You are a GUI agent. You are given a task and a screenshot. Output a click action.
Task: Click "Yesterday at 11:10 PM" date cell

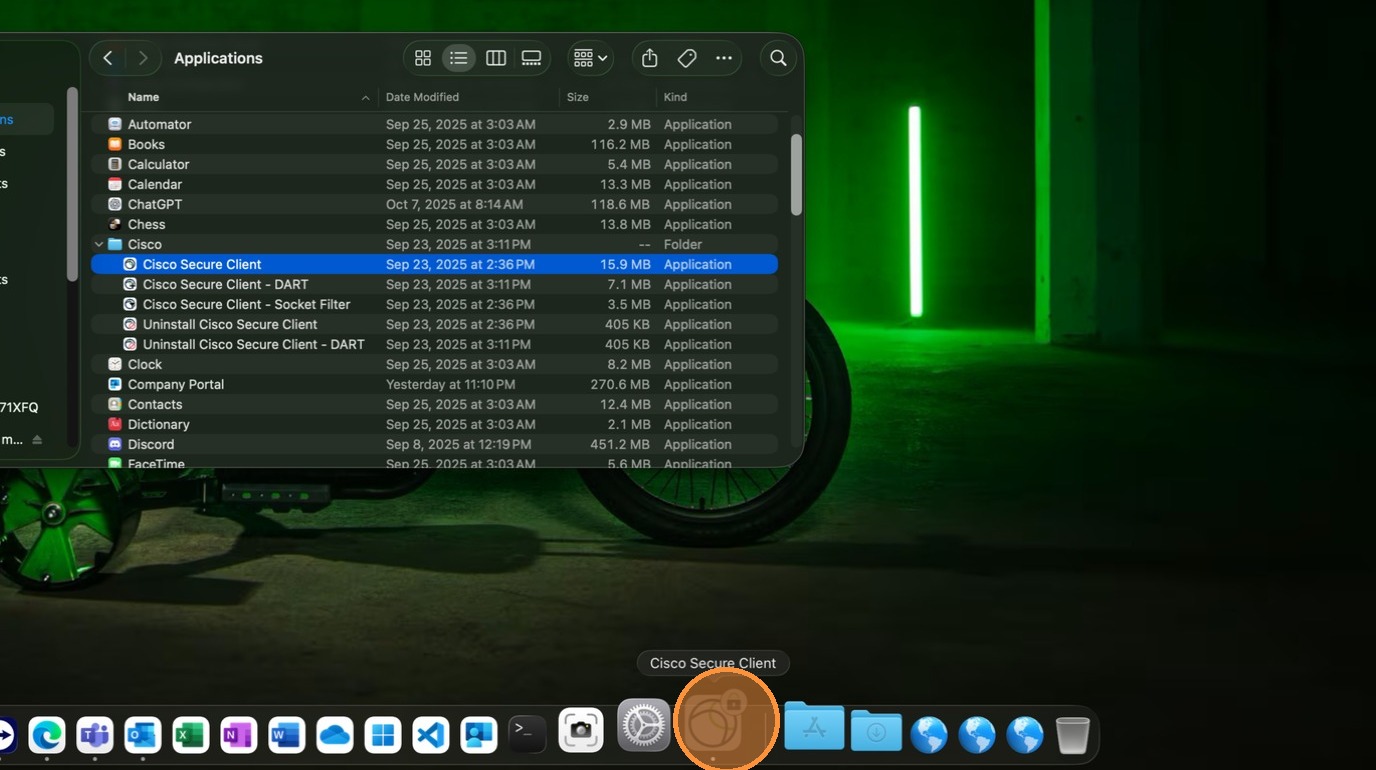tap(451, 384)
